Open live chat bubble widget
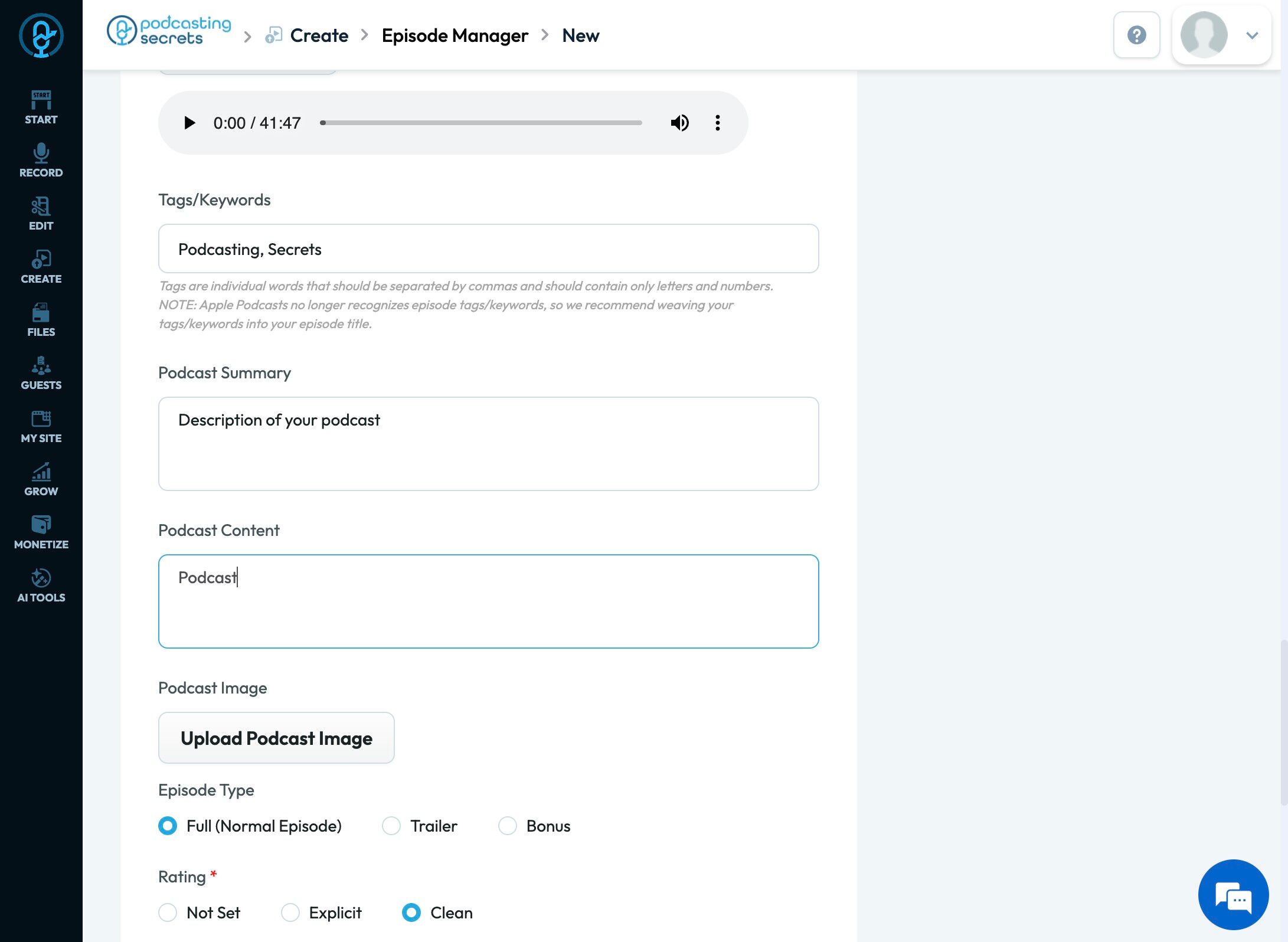 pyautogui.click(x=1233, y=895)
